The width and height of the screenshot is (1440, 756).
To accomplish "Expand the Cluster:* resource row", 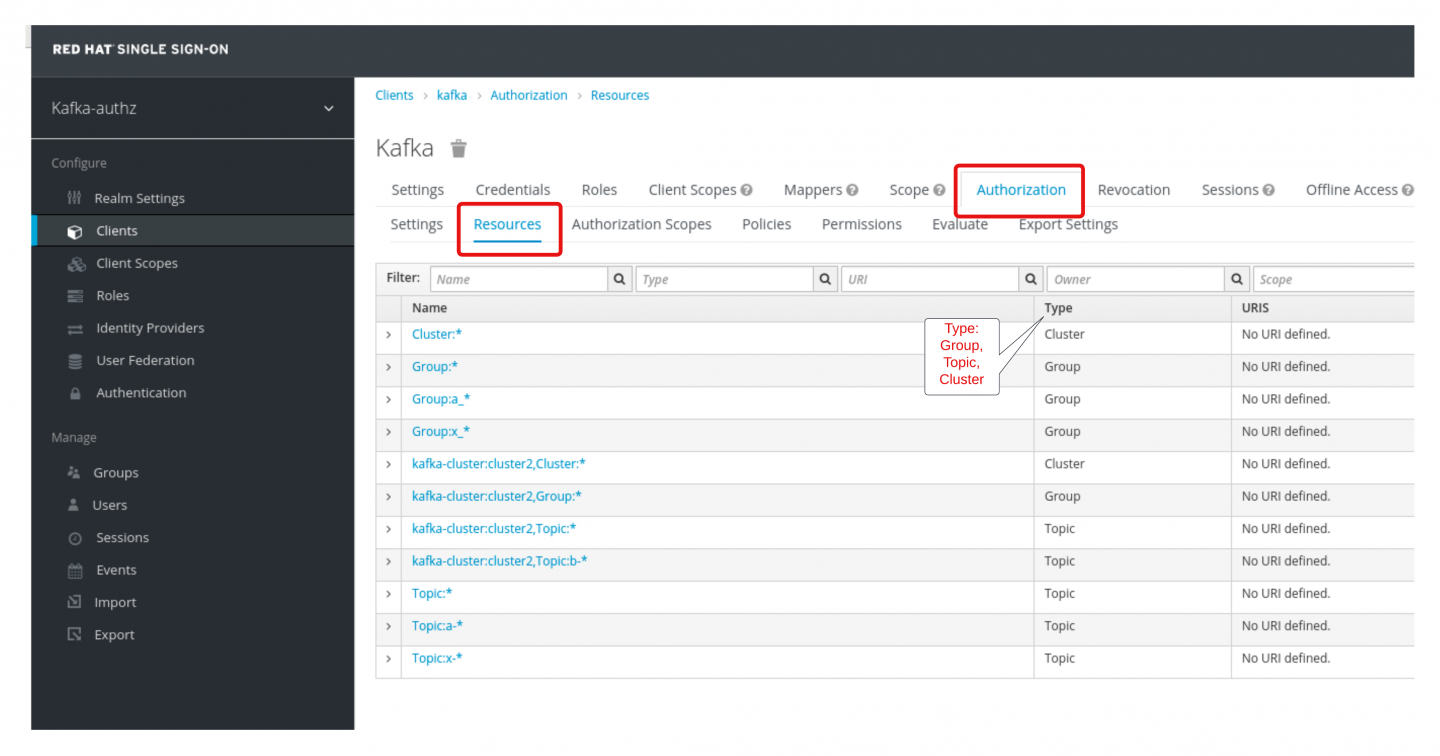I will tap(388, 335).
